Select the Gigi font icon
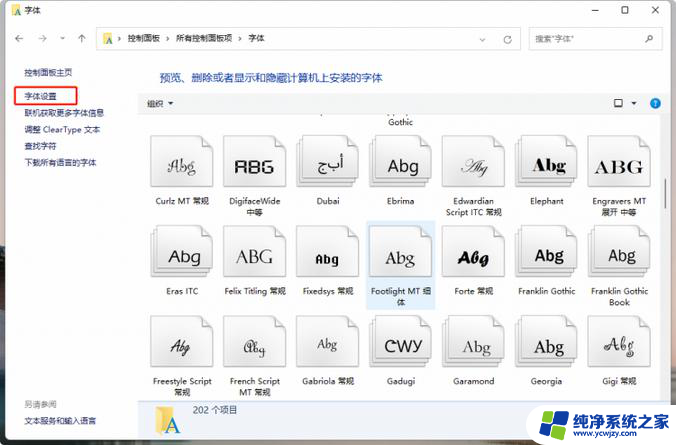This screenshot has height=445, width=676. tap(619, 342)
